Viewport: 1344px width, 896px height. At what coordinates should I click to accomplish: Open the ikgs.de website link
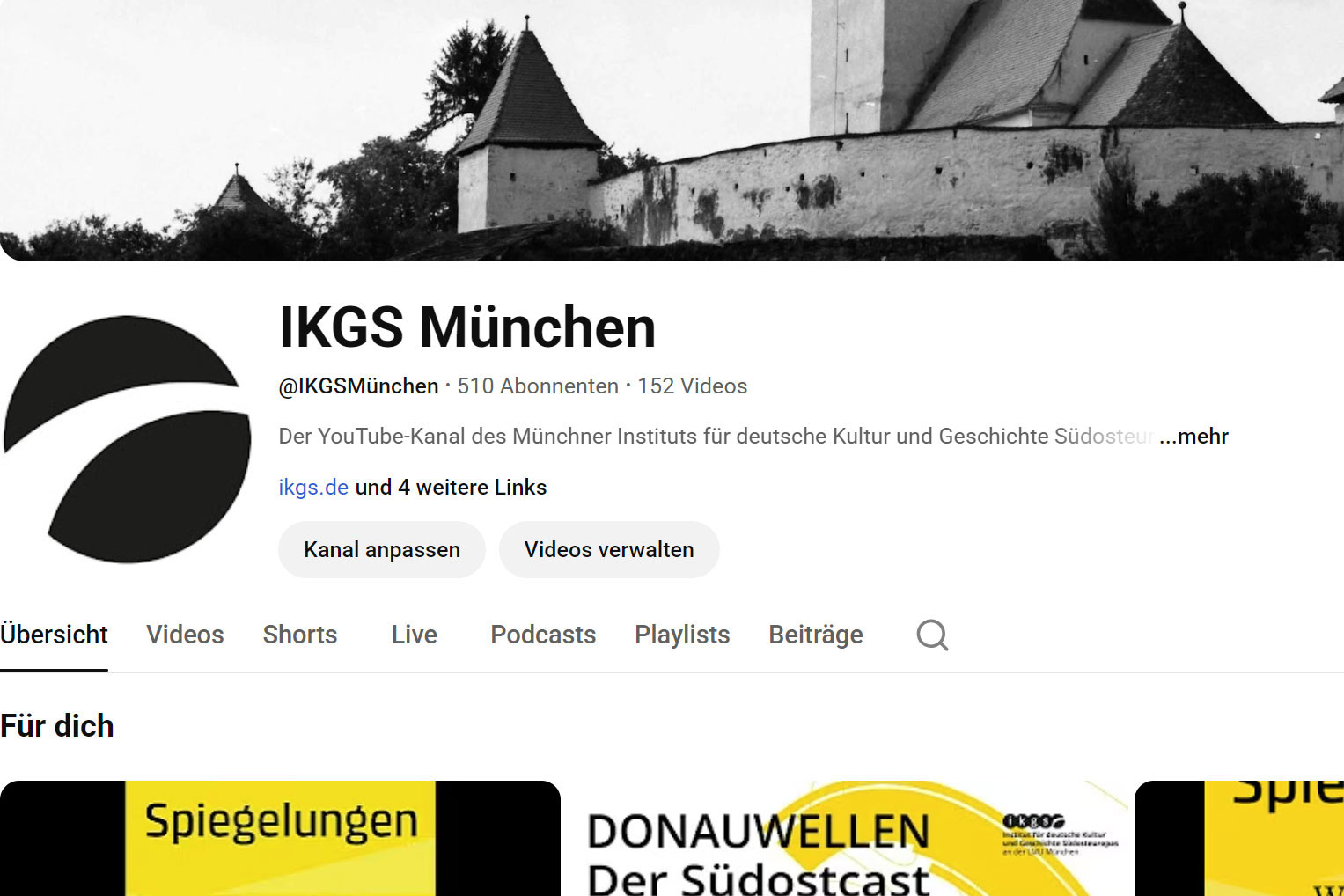[313, 487]
